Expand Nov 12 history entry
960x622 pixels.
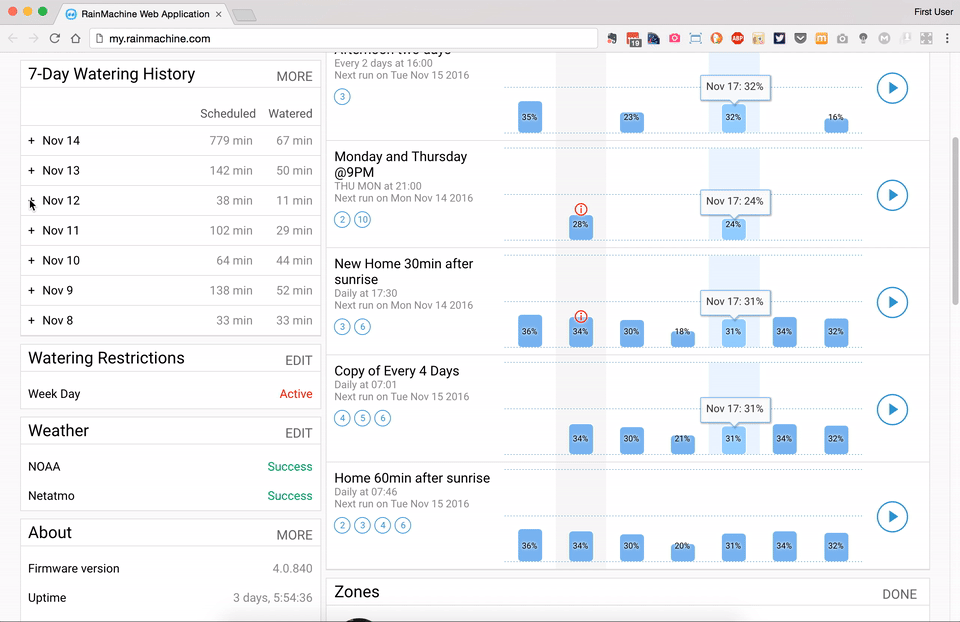click(32, 201)
